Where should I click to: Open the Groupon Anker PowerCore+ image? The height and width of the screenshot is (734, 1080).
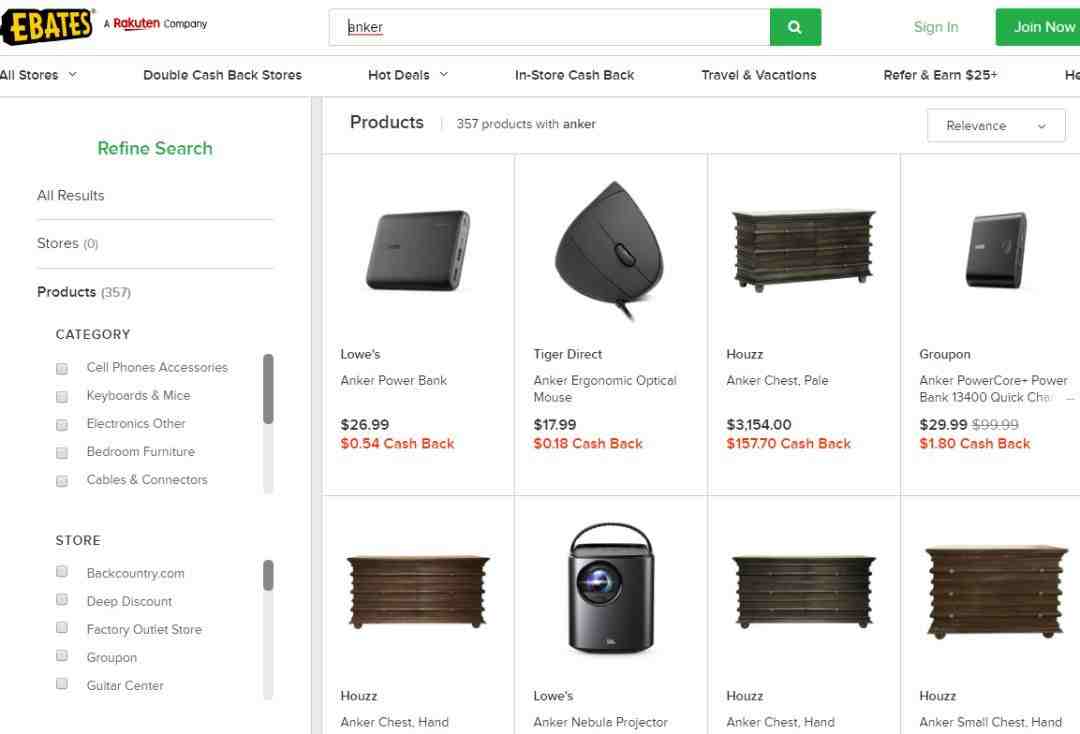995,250
